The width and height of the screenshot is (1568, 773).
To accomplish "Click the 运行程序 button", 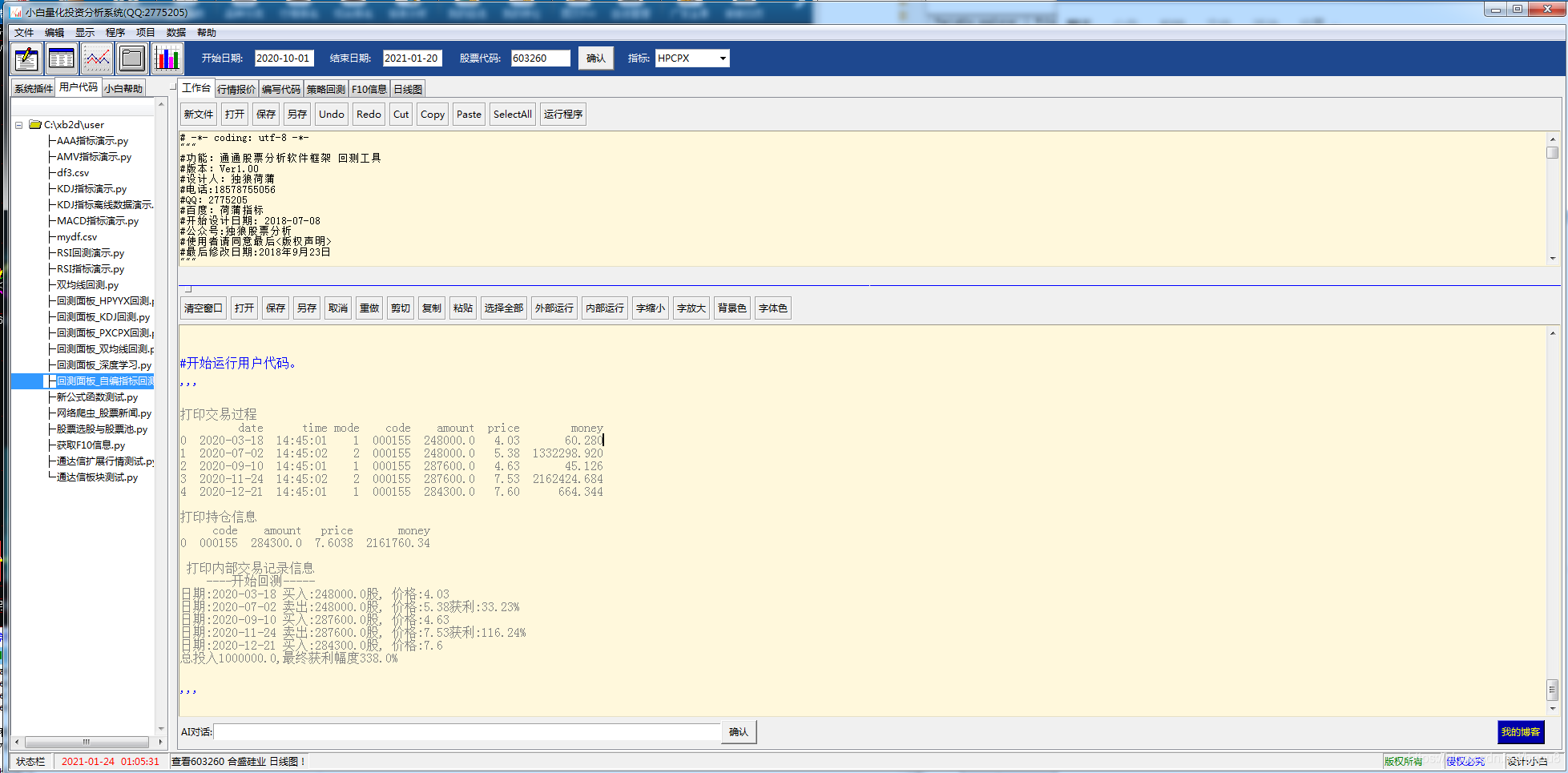I will coord(563,115).
